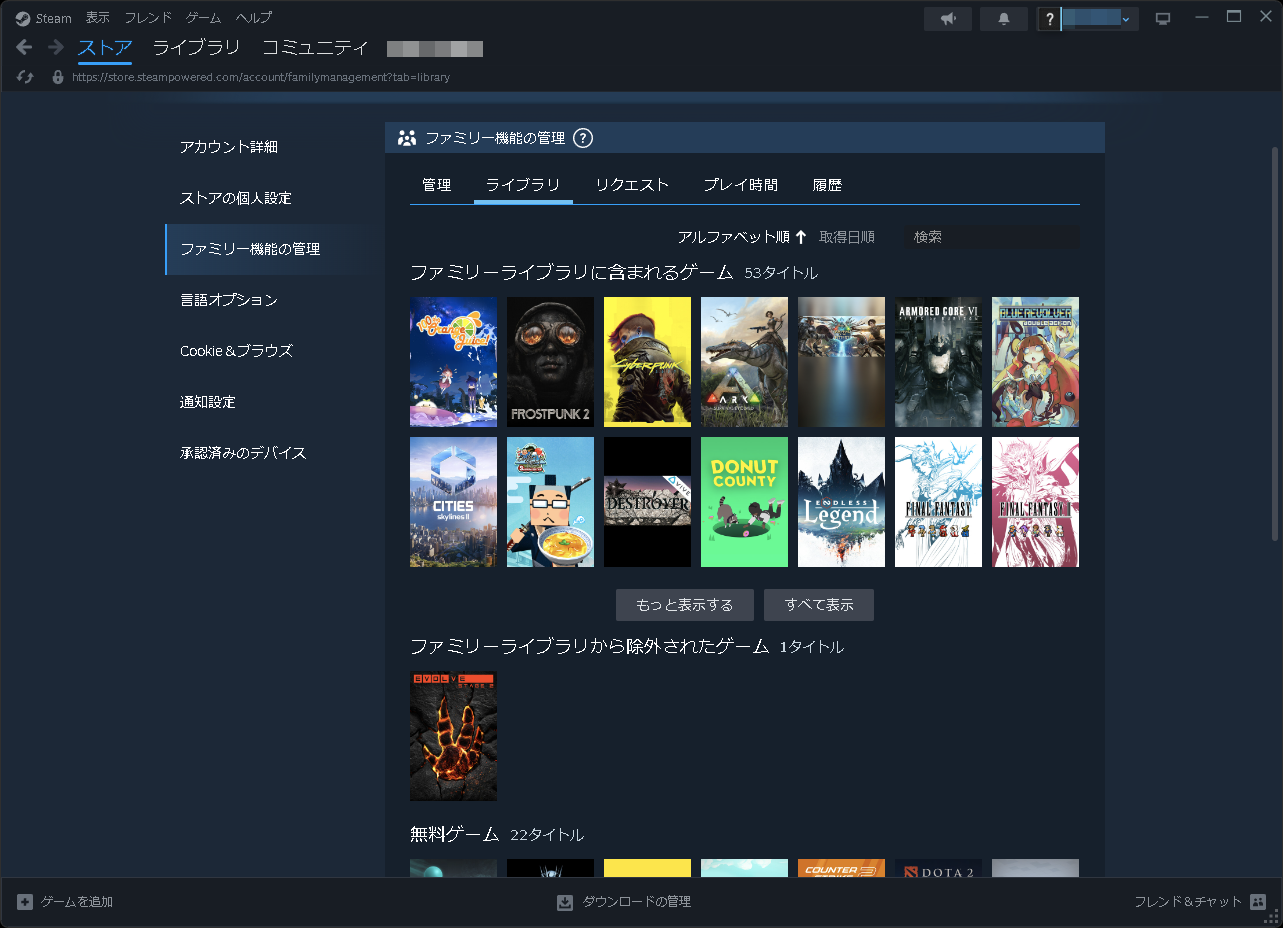Screen dimensions: 1283x928
Task: Navigate back using the back arrow
Action: [23, 47]
